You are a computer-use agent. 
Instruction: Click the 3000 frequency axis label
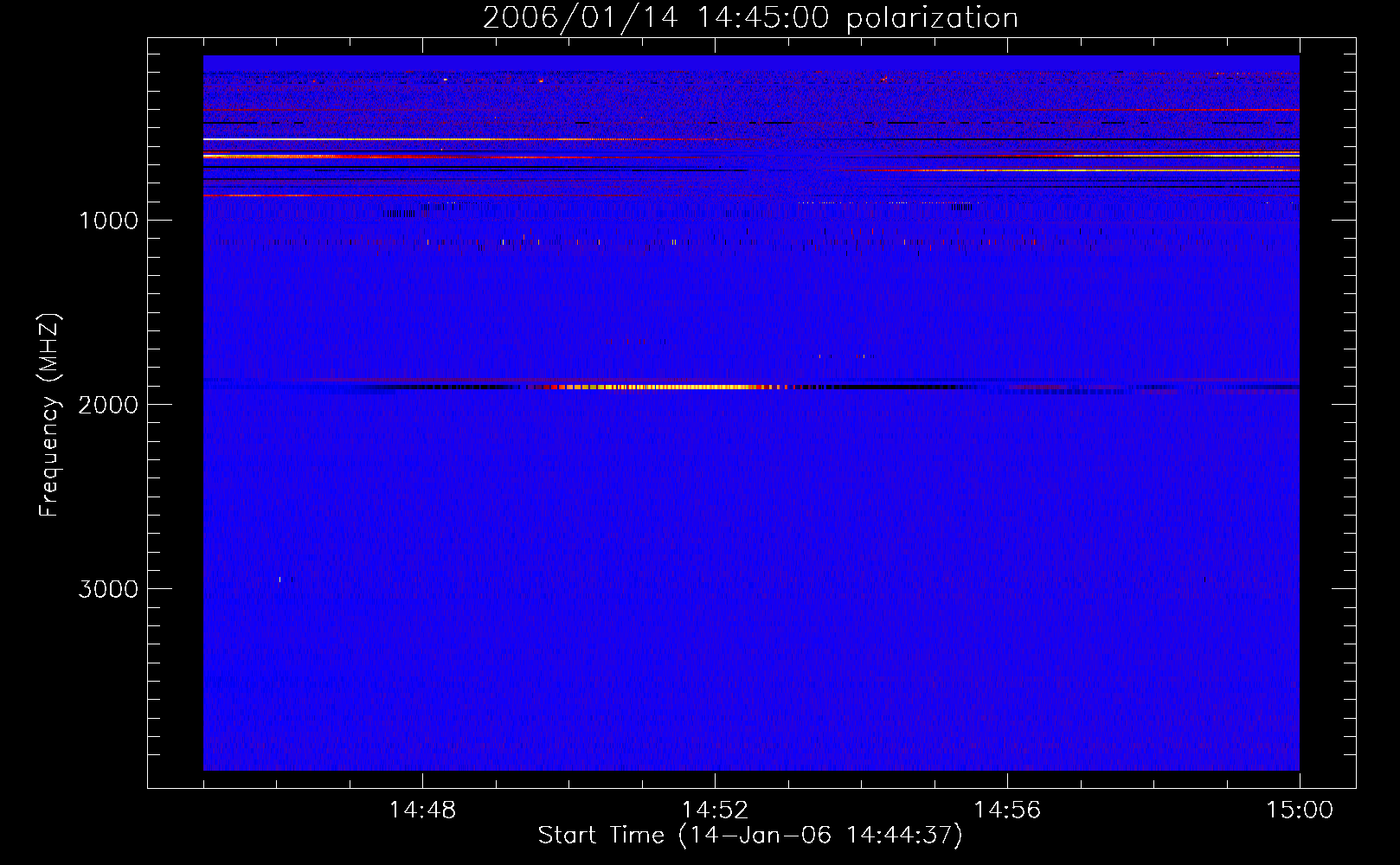tap(108, 589)
